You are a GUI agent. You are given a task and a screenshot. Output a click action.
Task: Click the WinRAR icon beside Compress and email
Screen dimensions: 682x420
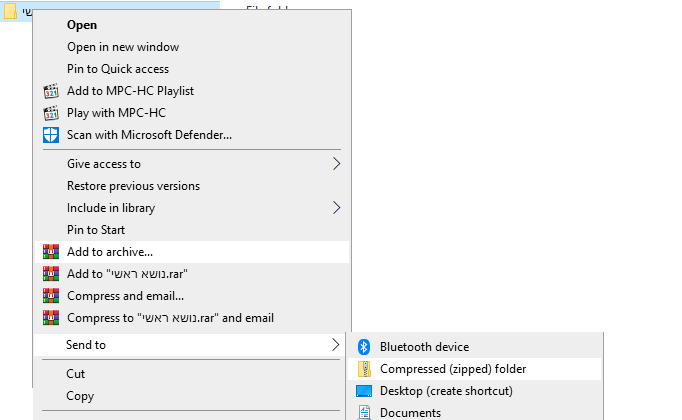pos(51,296)
